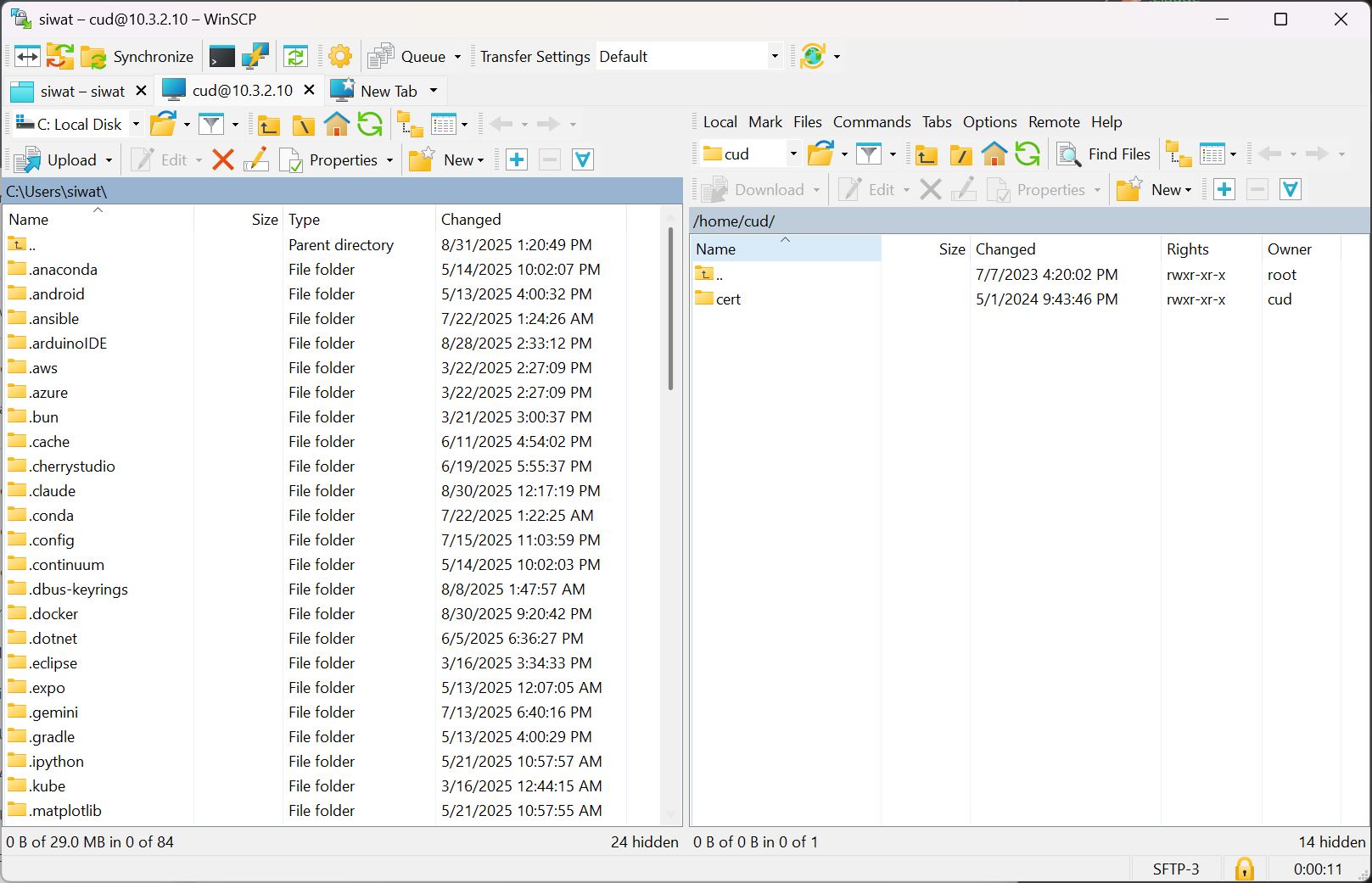Go to remote home directory icon

tap(994, 154)
